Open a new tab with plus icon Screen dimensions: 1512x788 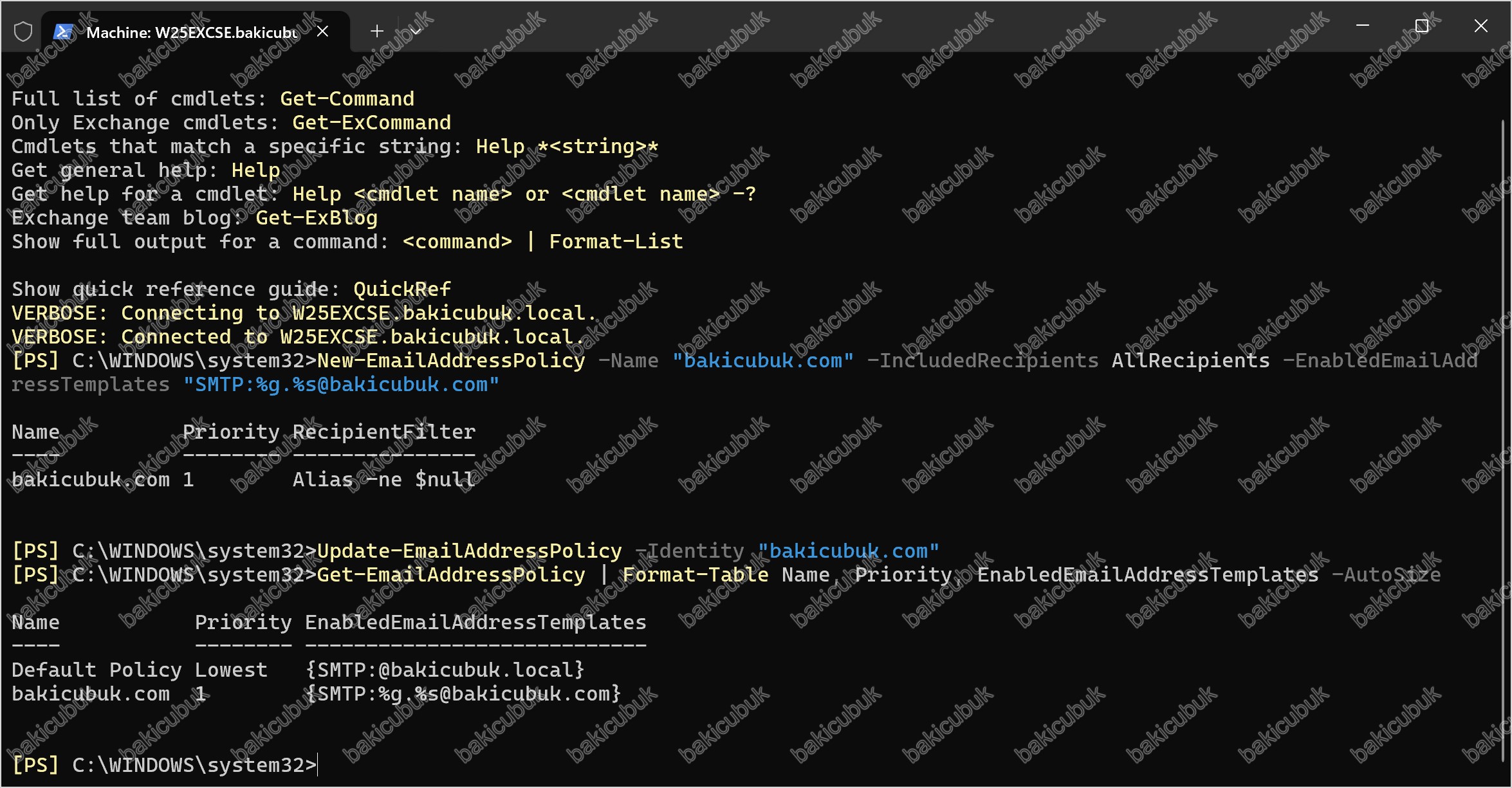(377, 31)
